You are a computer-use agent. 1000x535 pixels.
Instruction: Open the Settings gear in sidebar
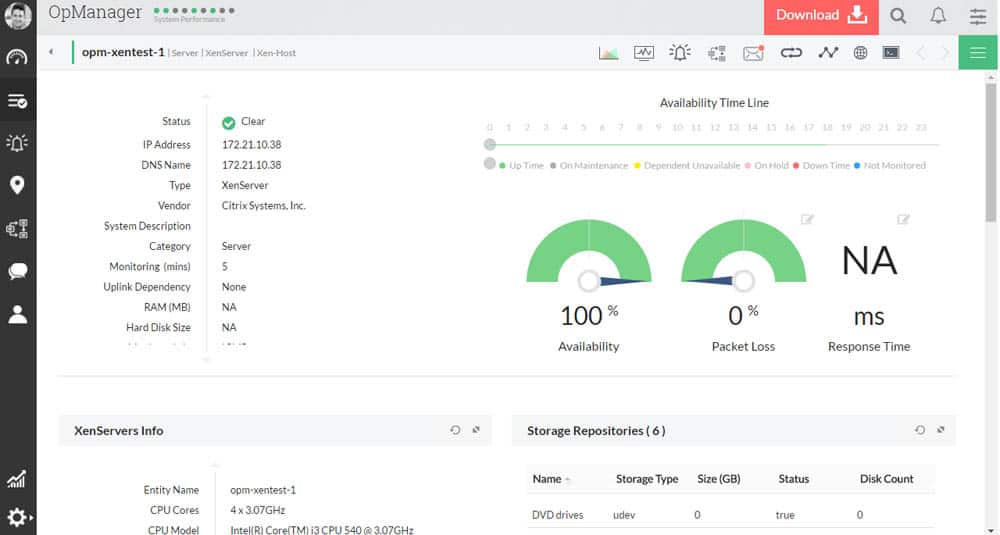coord(17,517)
